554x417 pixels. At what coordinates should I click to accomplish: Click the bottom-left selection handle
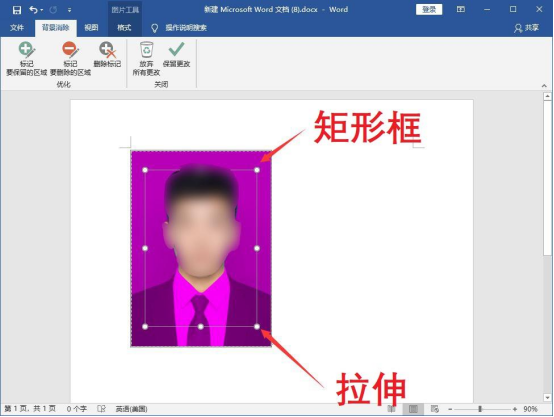click(145, 327)
